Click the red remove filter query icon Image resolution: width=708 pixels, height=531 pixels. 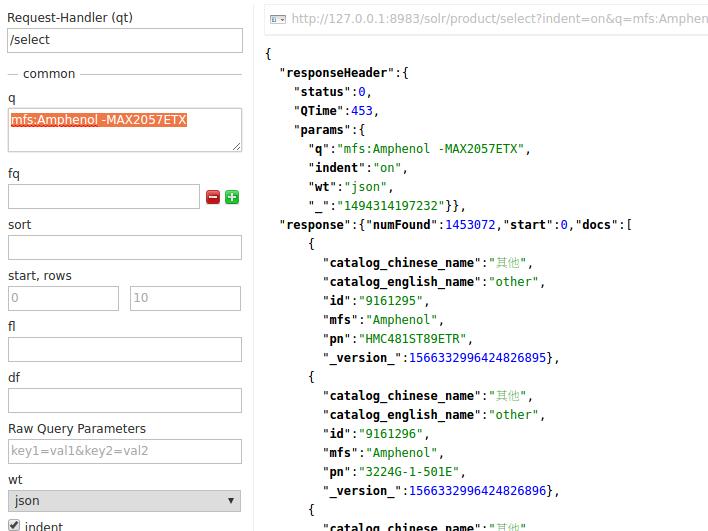(213, 197)
